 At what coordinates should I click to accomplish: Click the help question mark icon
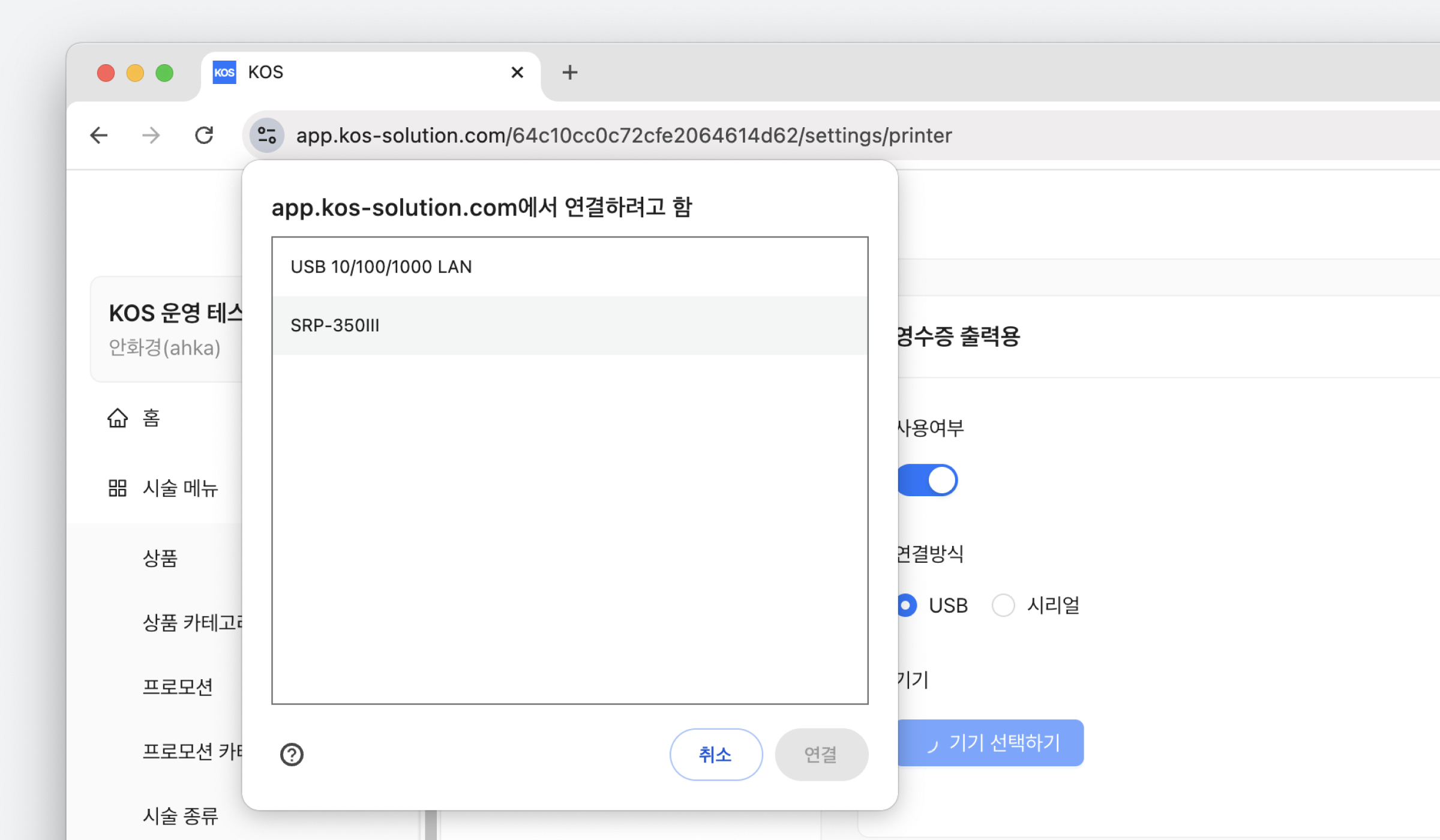click(292, 754)
